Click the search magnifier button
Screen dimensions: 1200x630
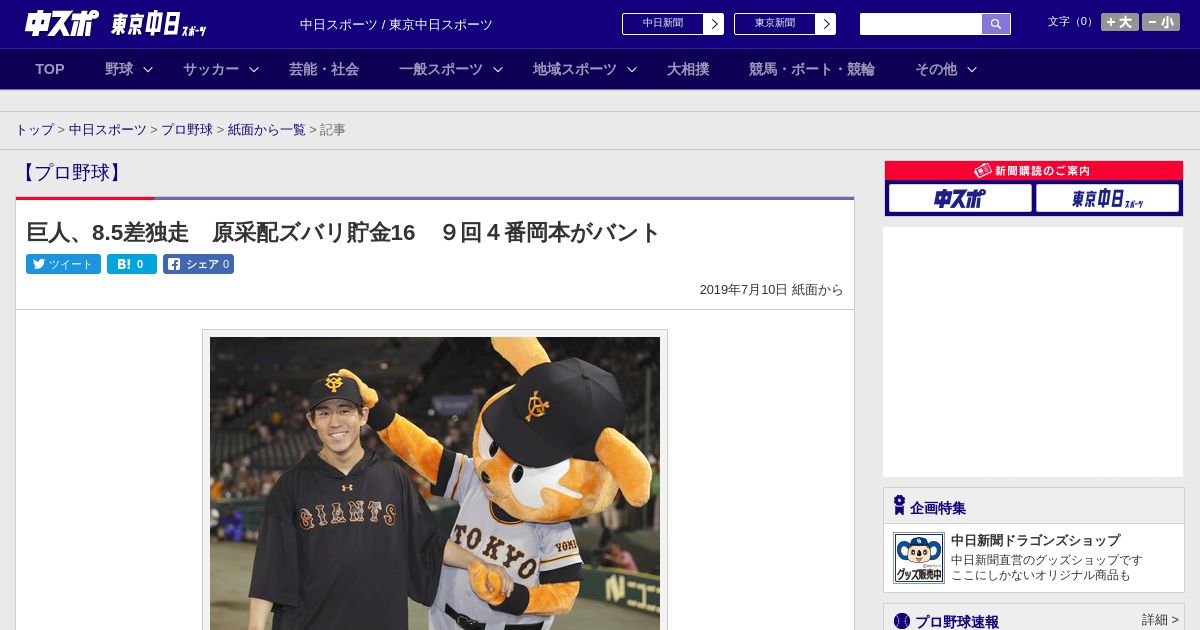tap(996, 24)
